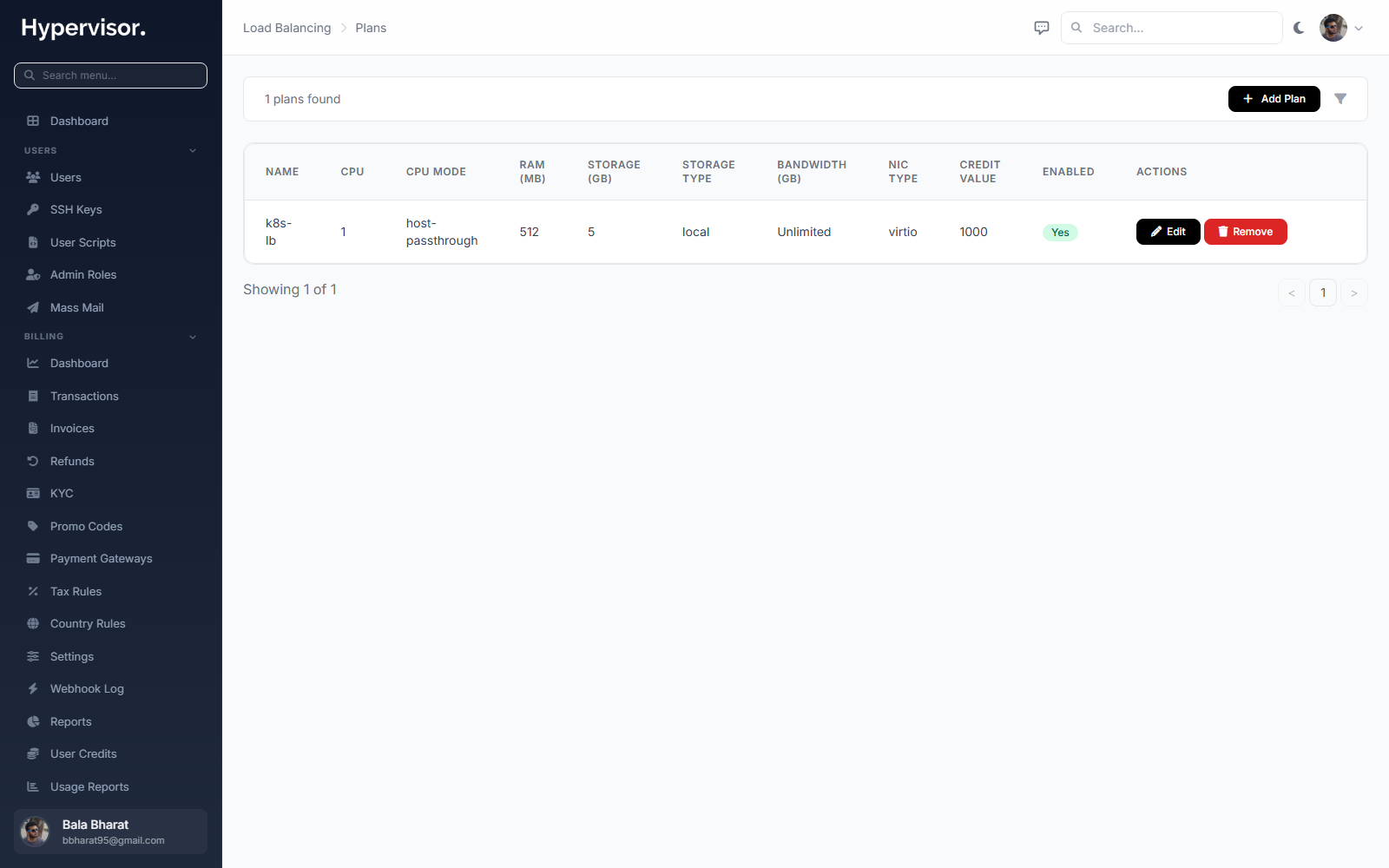Click the filter funnel icon

[1340, 99]
